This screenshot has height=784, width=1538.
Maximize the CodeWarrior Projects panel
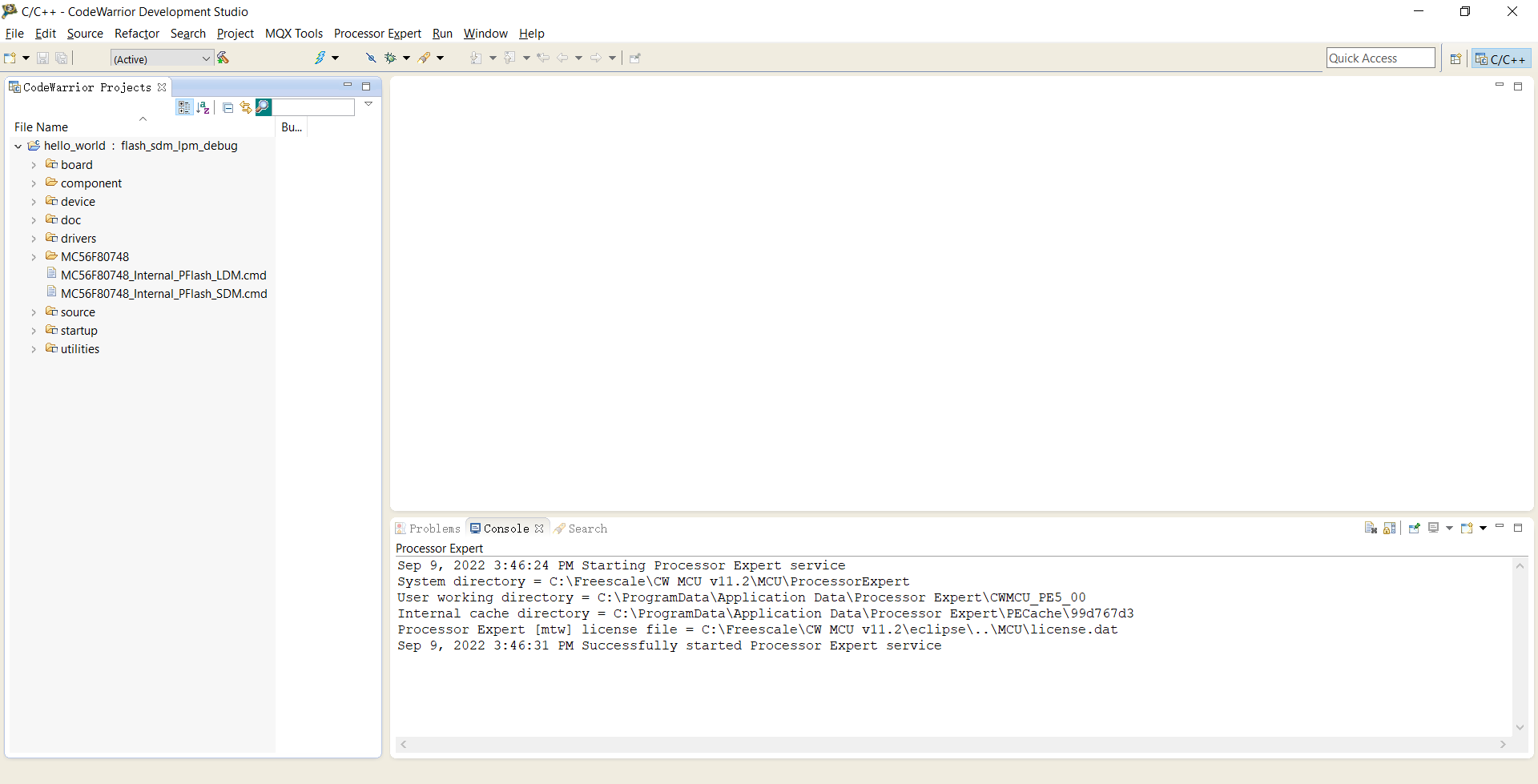point(366,86)
